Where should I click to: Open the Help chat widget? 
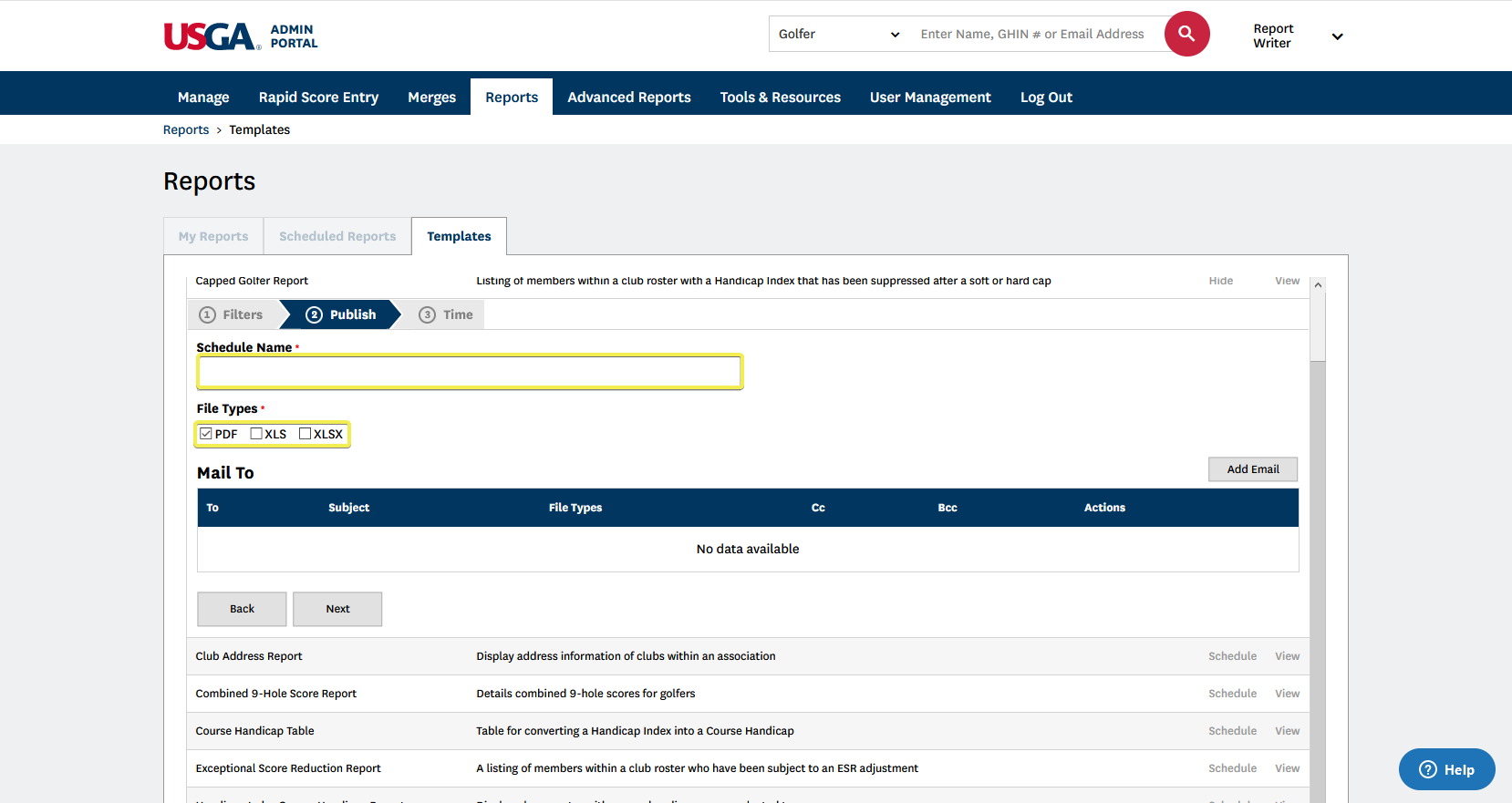pyautogui.click(x=1446, y=769)
